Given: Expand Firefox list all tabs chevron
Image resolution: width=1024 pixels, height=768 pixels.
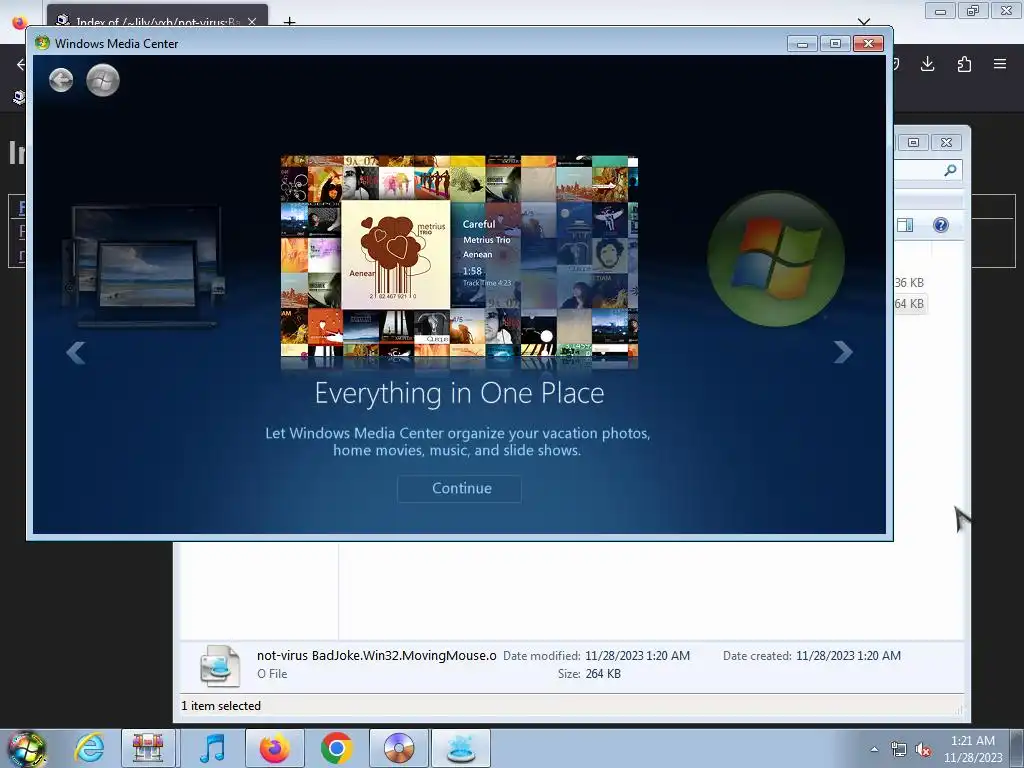Looking at the screenshot, I should coord(864,22).
